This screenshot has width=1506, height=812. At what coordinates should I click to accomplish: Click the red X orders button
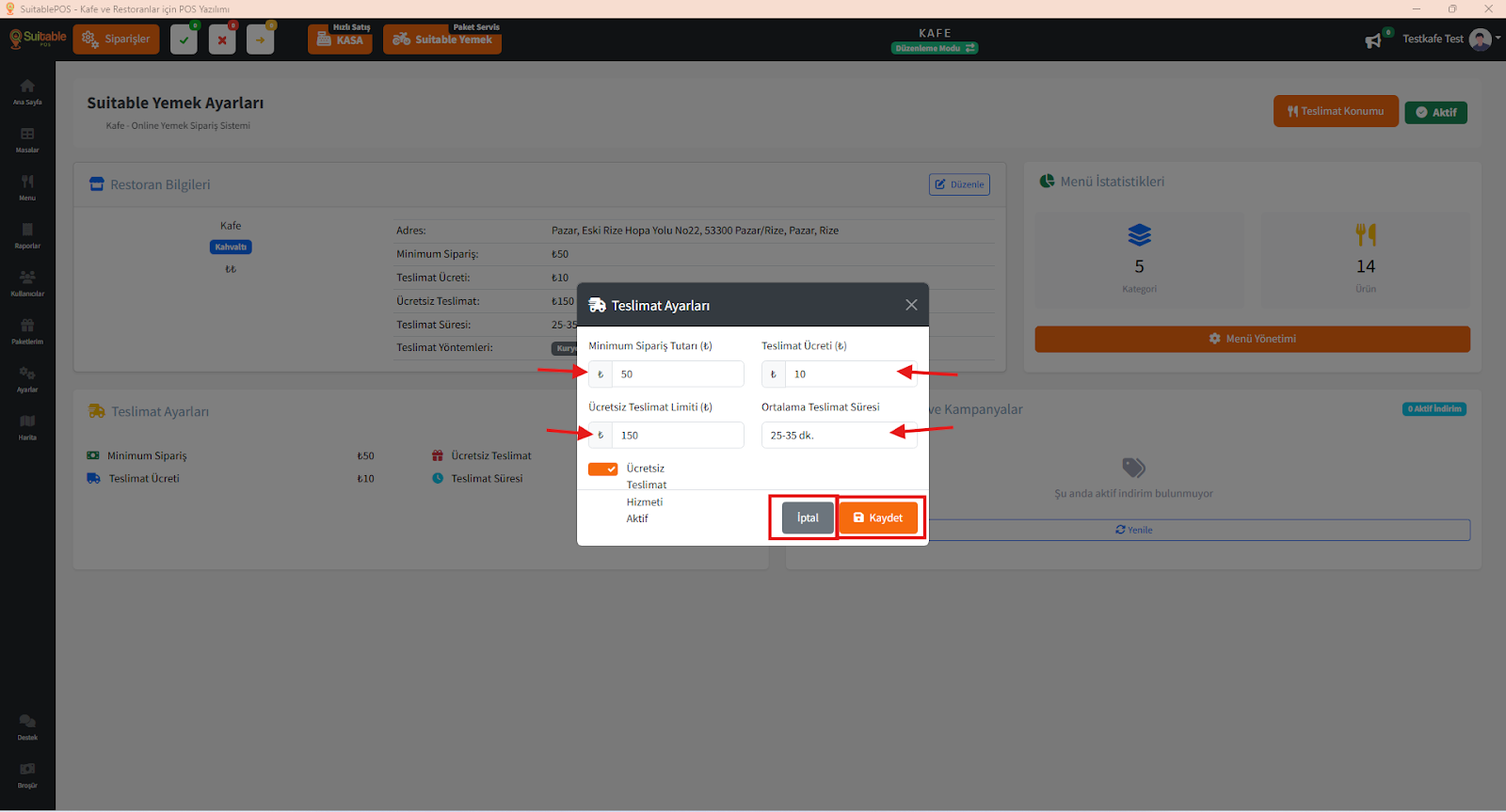coord(222,40)
